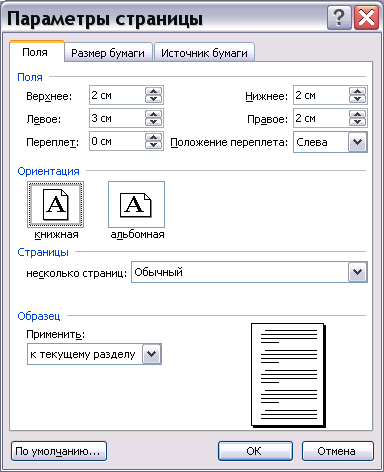Click the Правое label text

tap(267, 119)
